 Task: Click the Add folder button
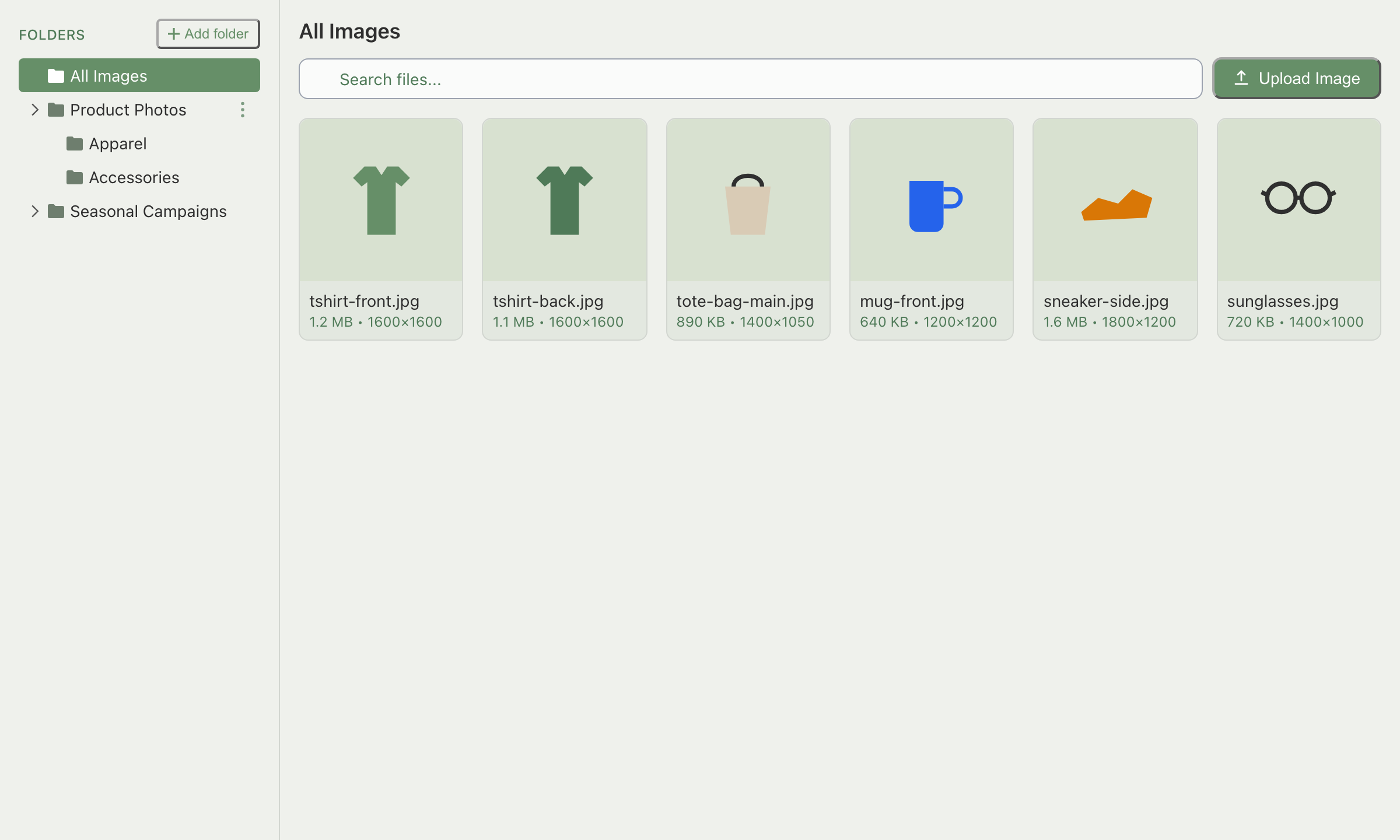(208, 34)
